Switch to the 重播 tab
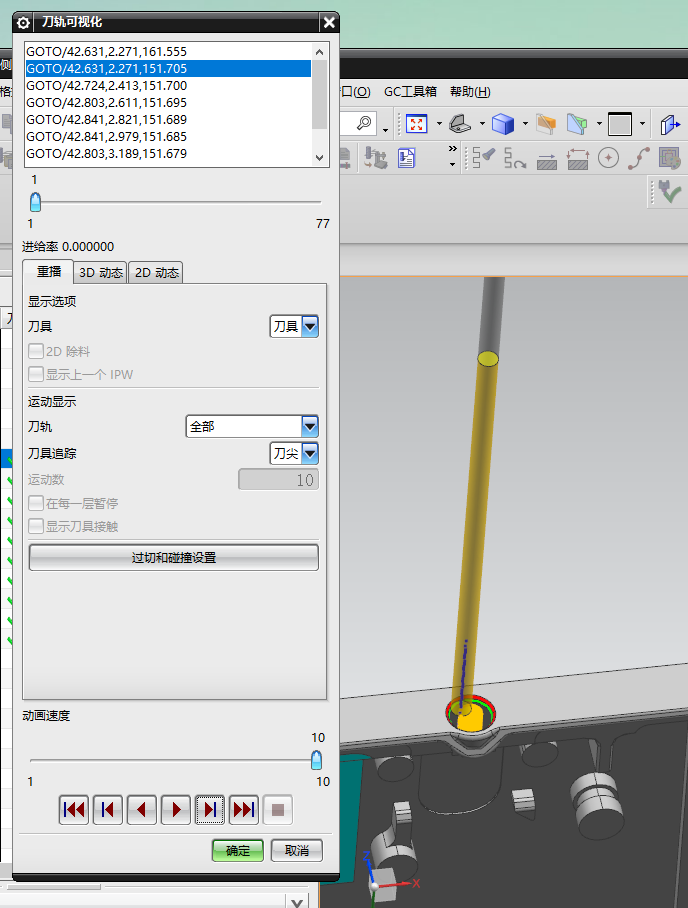Screen dimensions: 688x908 pyautogui.click(x=49, y=272)
